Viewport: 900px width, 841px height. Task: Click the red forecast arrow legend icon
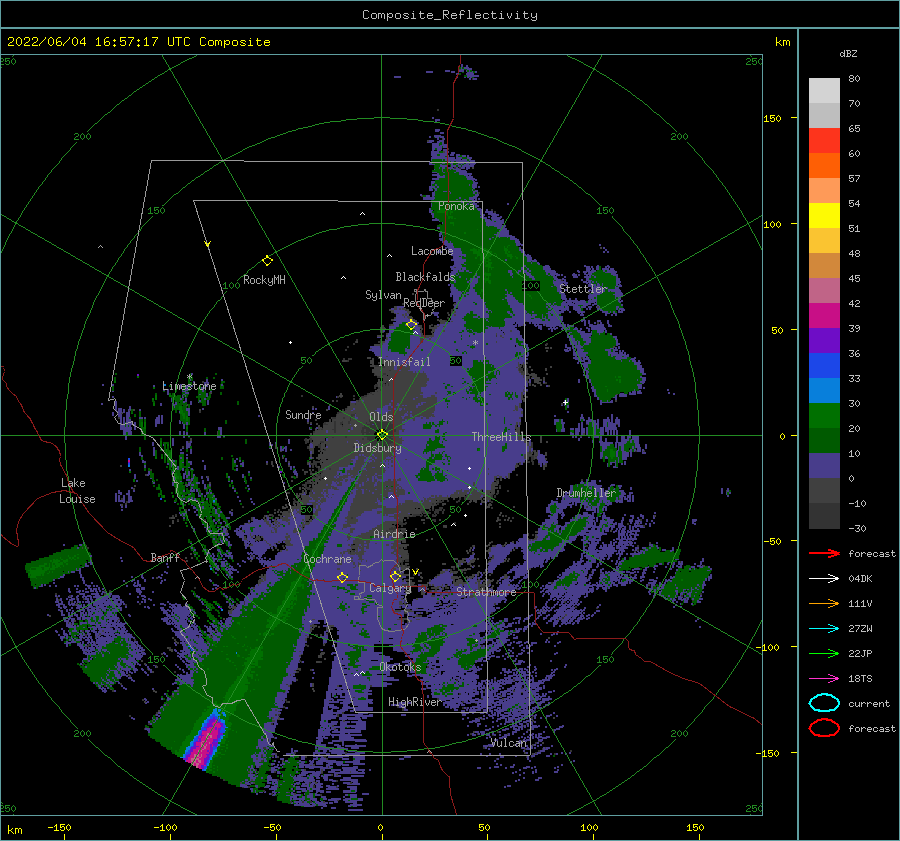pos(824,553)
